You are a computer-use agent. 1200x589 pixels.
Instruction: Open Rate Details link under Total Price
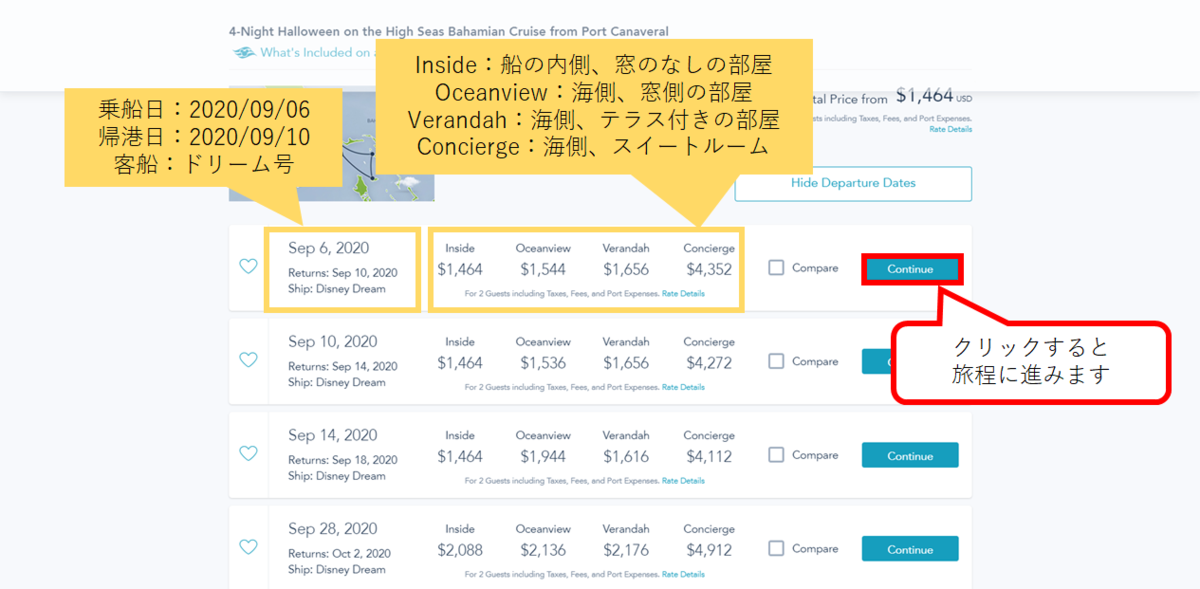pos(950,129)
